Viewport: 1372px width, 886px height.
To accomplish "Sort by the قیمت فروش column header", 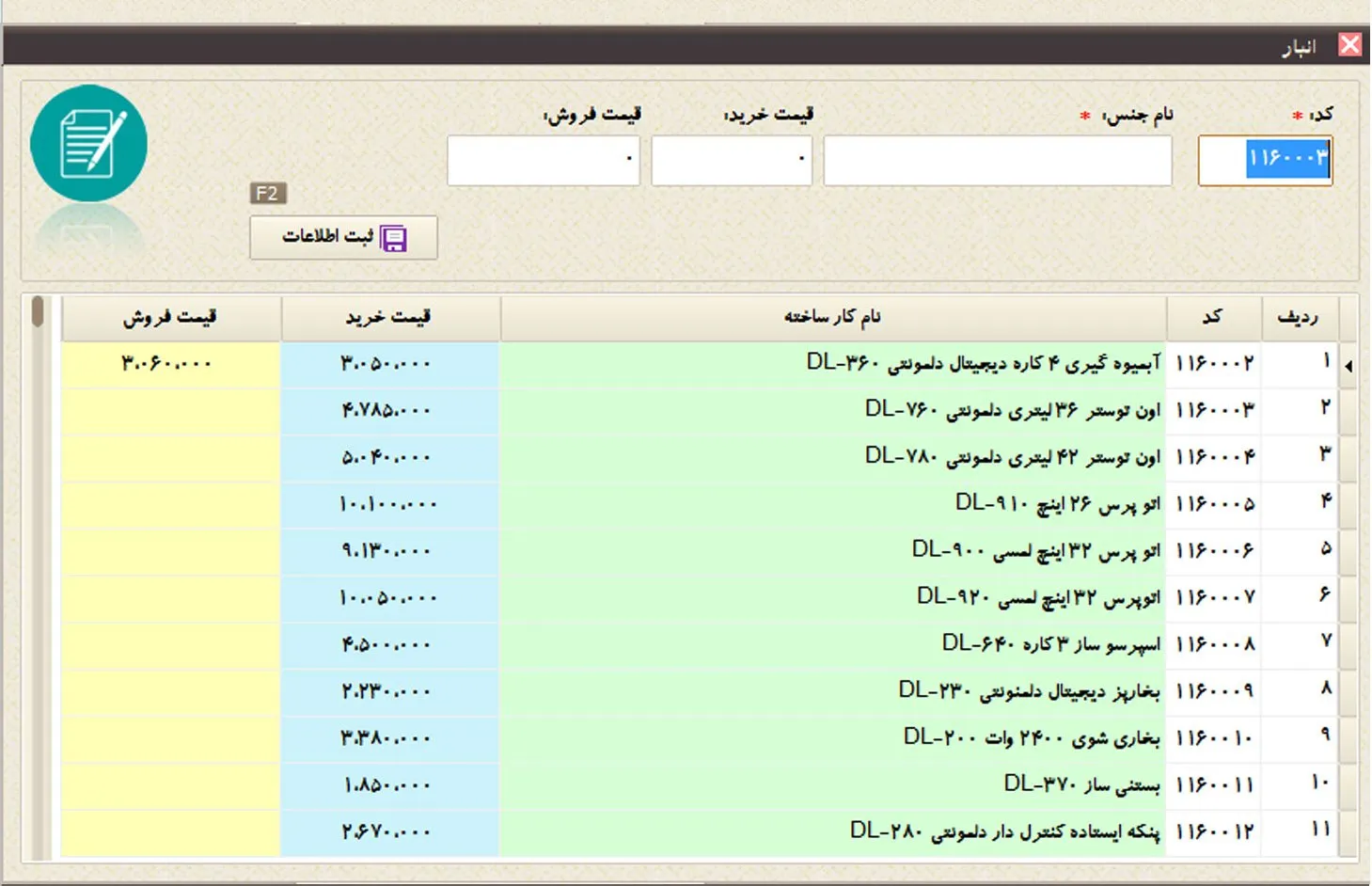I will point(171,318).
